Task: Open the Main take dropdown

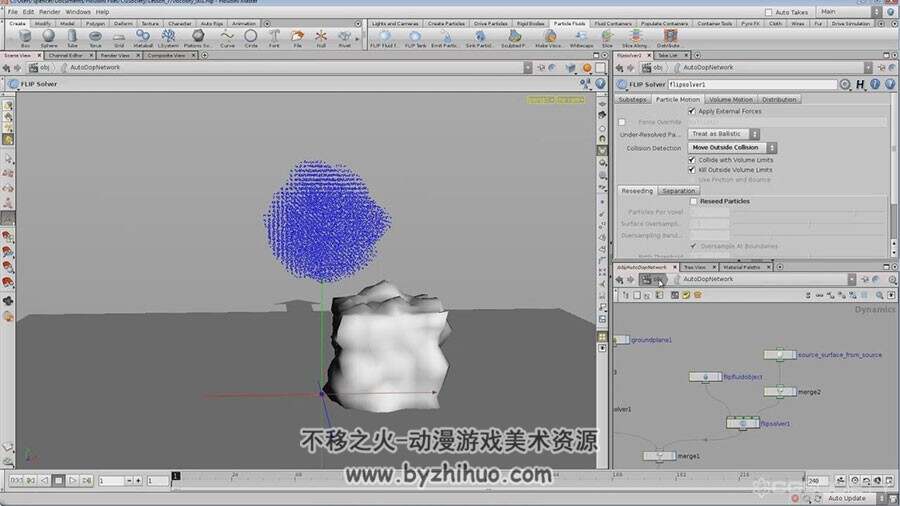Action: pyautogui.click(x=849, y=11)
